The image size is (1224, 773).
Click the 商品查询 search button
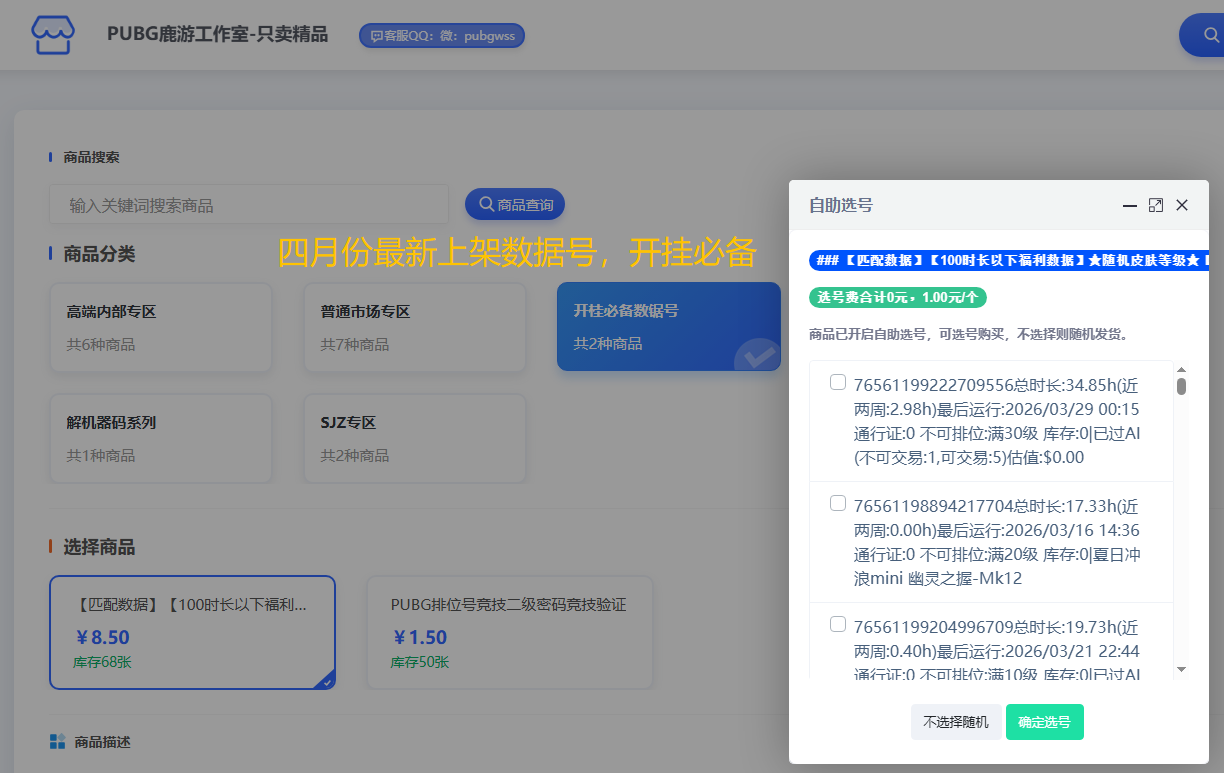point(515,204)
